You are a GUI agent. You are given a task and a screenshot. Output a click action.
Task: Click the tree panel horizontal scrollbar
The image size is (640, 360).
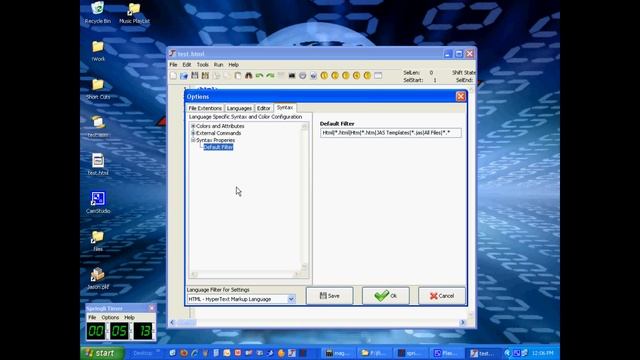(x=246, y=274)
